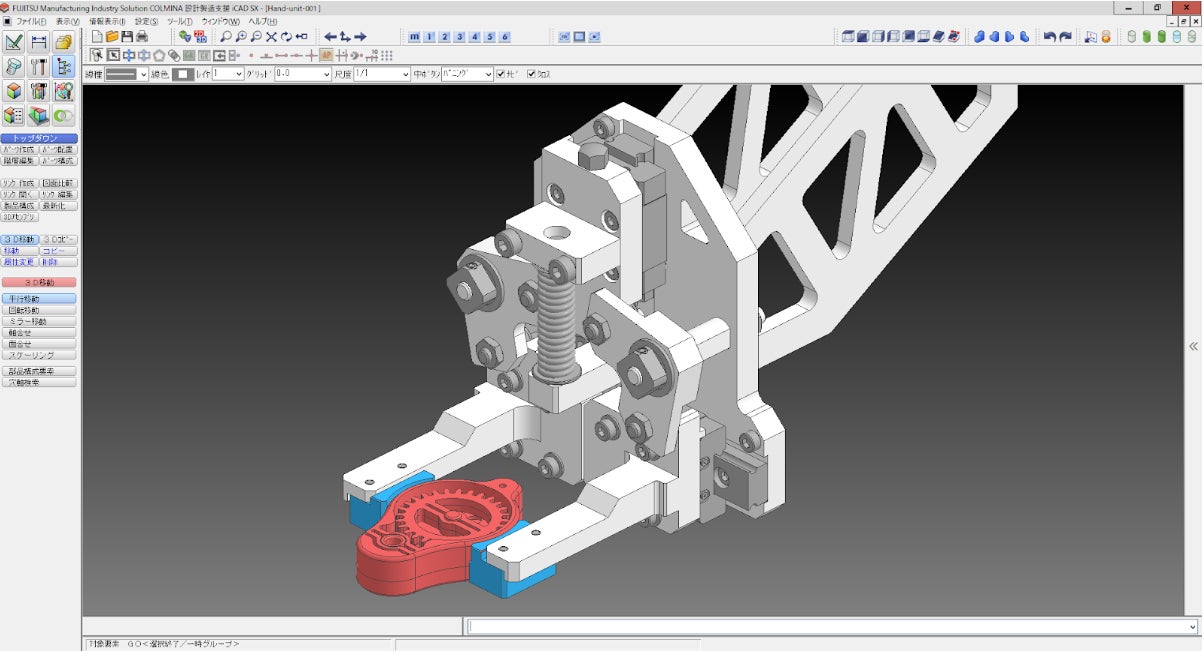
Task: Click the rotate view circular arrow icon
Action: click(286, 37)
